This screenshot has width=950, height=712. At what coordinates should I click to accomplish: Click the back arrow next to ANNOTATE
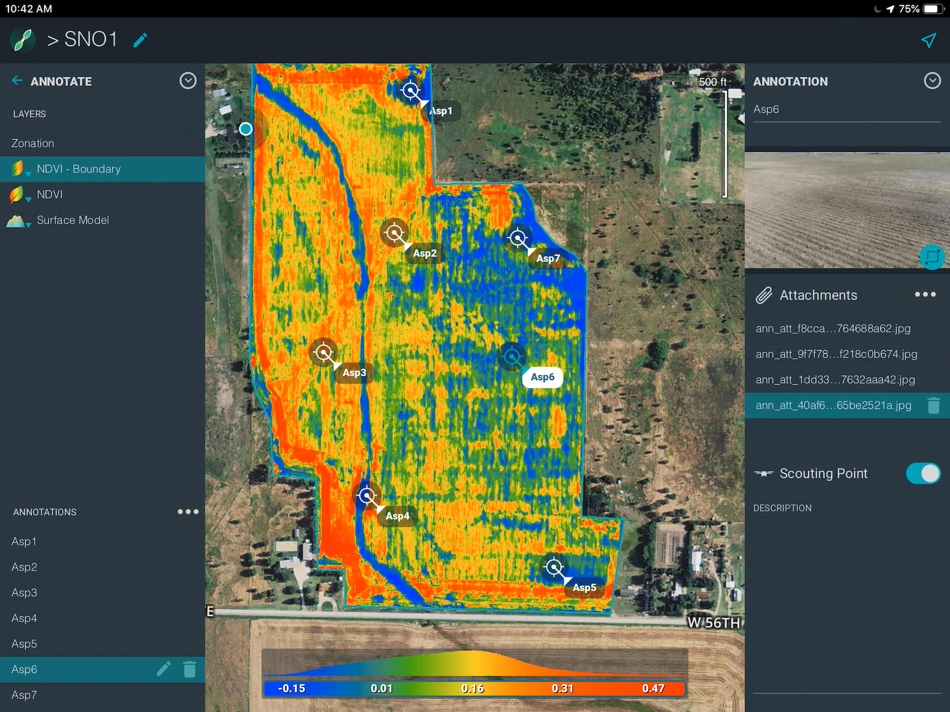coord(17,81)
